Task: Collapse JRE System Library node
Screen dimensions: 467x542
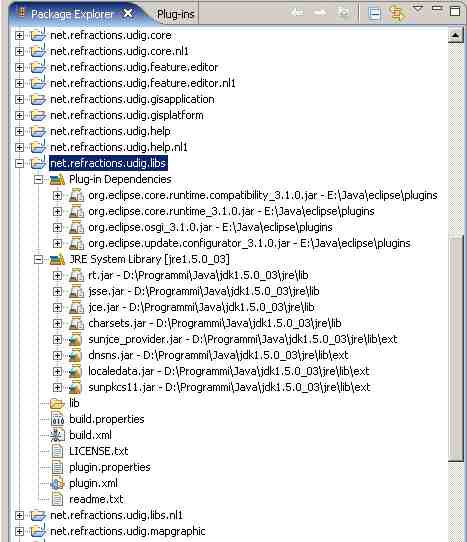Action: (39, 259)
